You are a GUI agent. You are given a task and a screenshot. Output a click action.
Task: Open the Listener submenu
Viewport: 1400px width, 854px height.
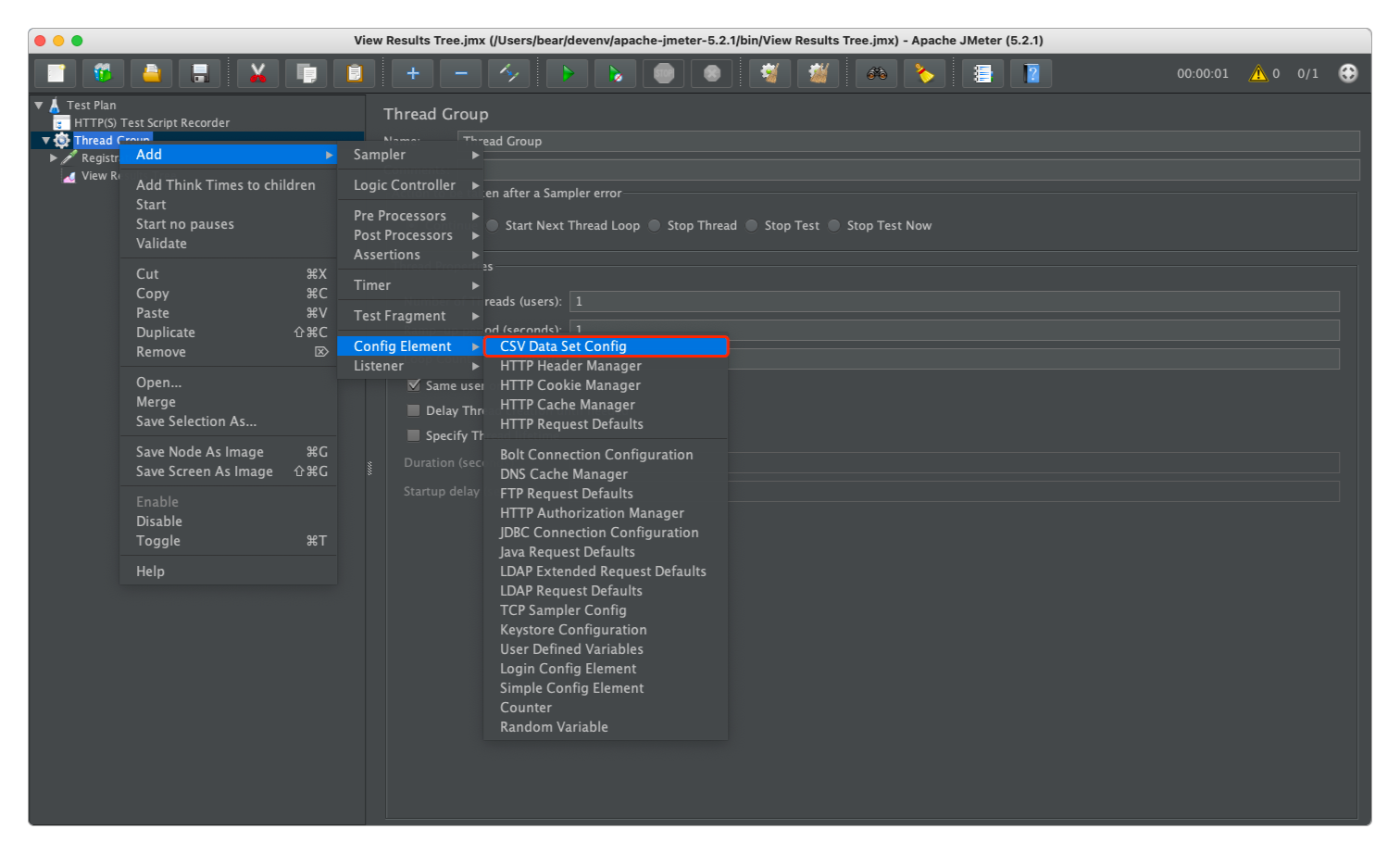(x=411, y=366)
